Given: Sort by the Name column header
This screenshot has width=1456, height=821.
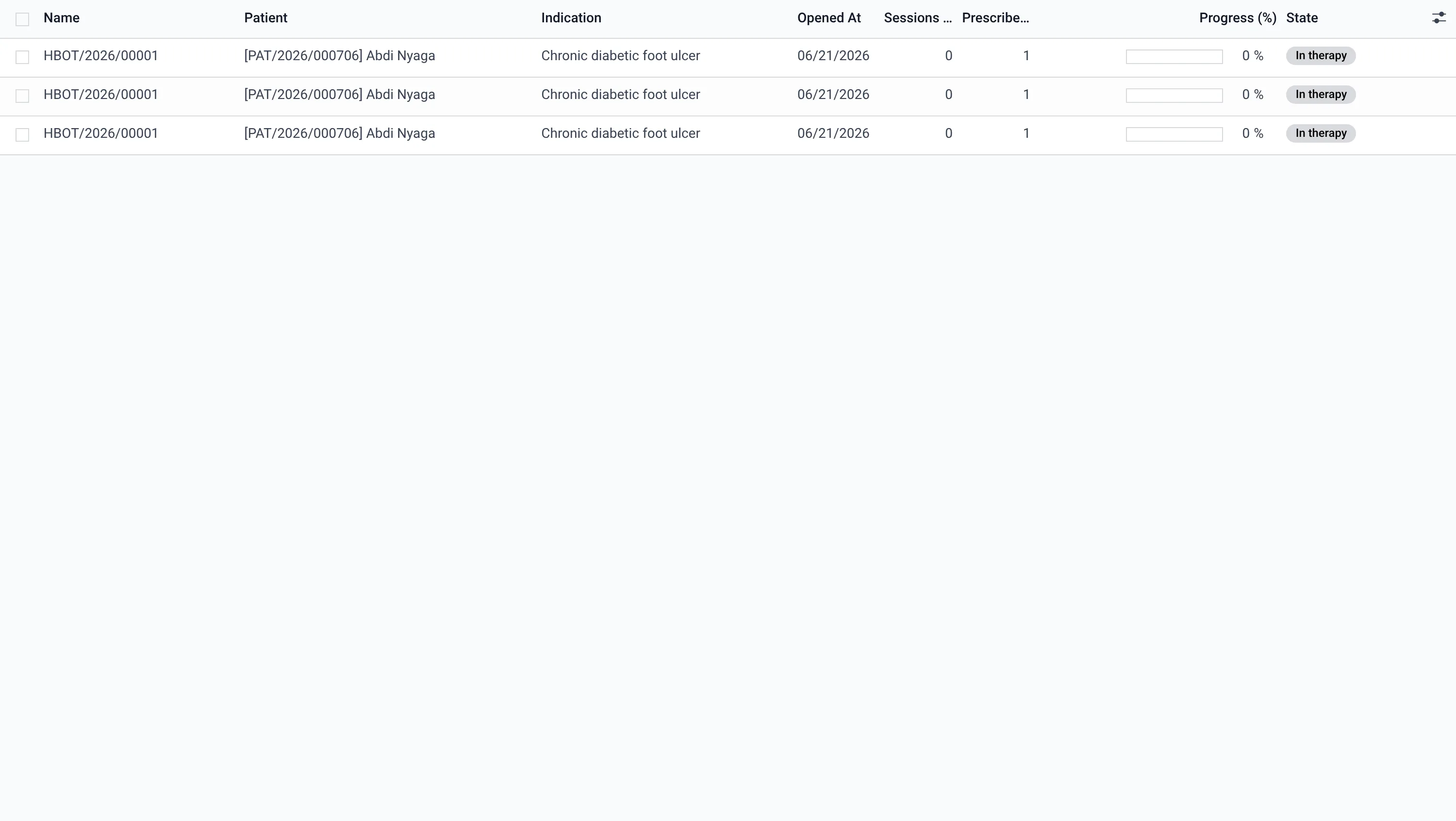Looking at the screenshot, I should coord(62,18).
